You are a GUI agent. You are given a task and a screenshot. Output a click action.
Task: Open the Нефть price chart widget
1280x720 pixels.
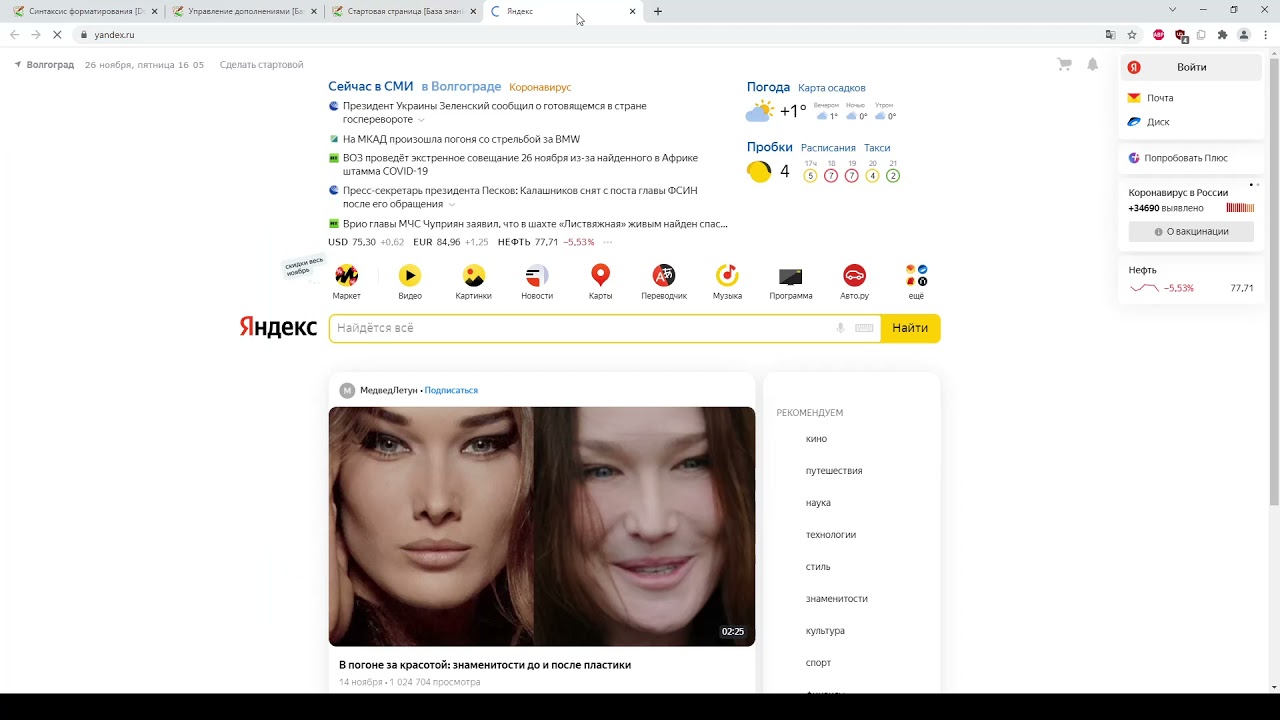pos(1191,279)
